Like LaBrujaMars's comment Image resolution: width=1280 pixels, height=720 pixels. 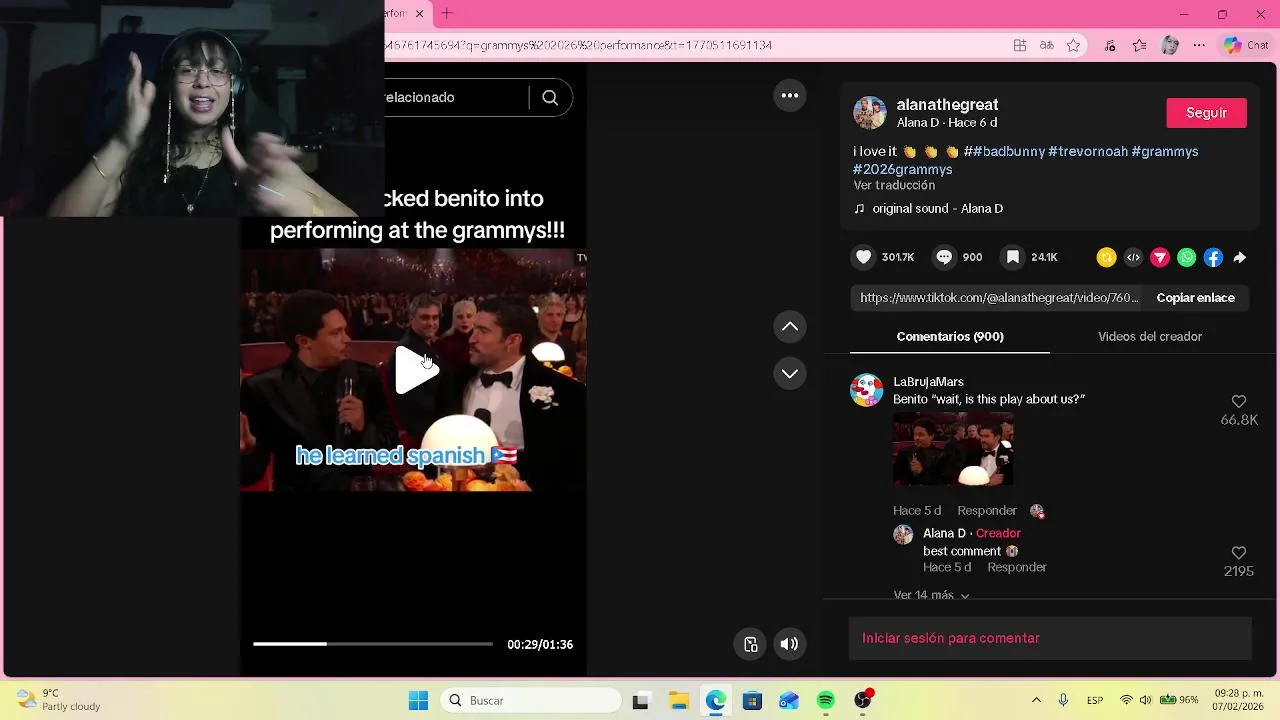click(1239, 401)
